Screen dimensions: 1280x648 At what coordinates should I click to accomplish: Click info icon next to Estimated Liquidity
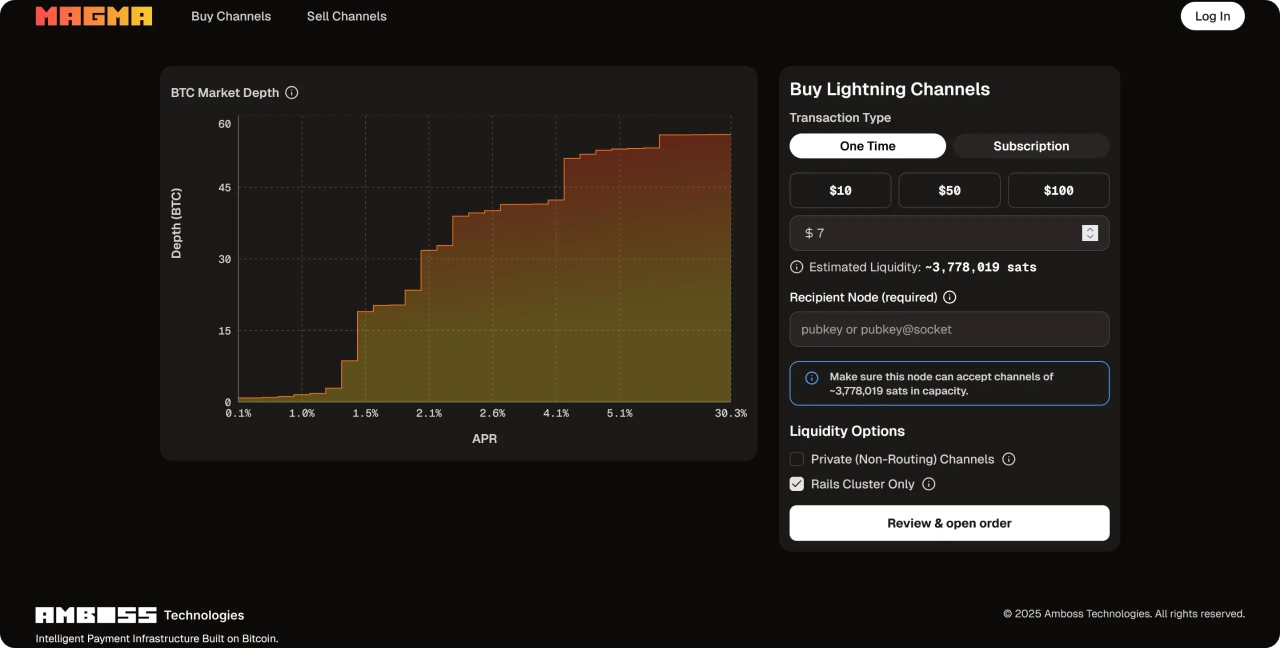point(797,267)
